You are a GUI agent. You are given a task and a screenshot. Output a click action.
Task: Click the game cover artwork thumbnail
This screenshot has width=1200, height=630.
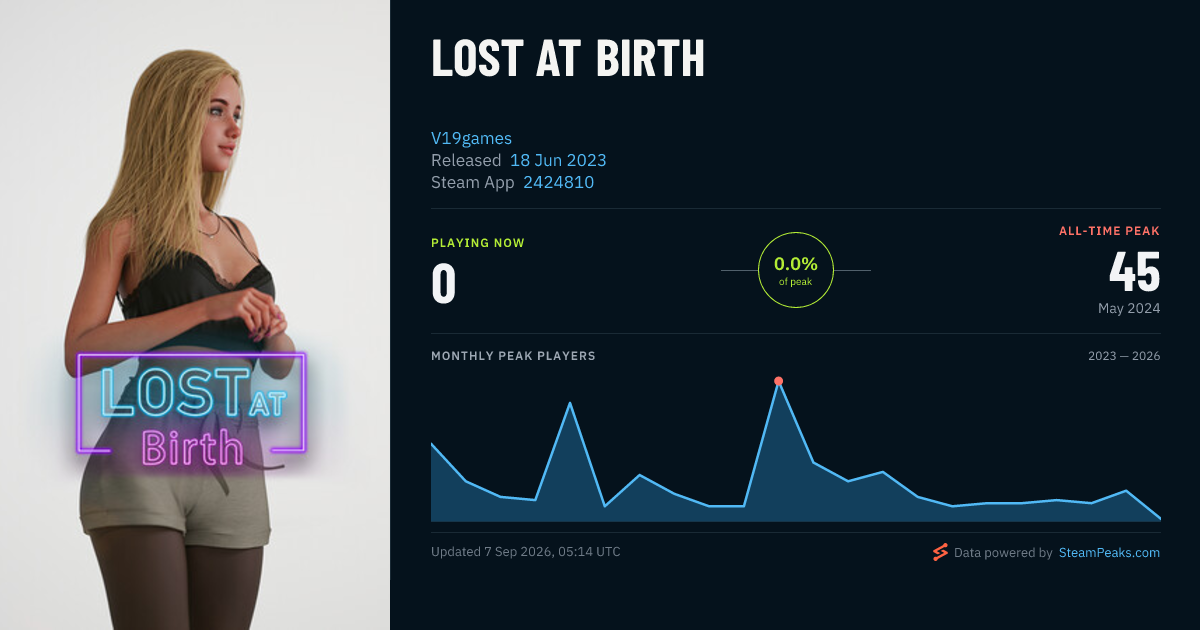(195, 315)
